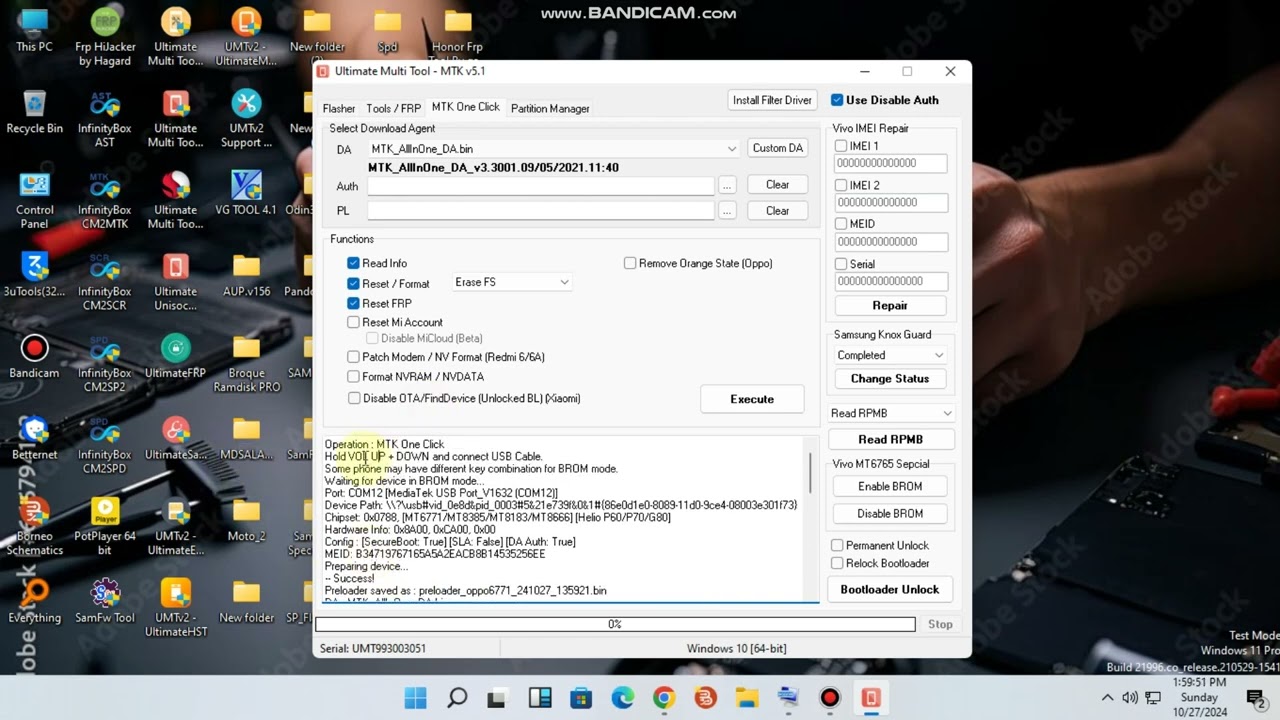
Task: Launch 3uTools desktop shortcut
Action: [x=34, y=275]
